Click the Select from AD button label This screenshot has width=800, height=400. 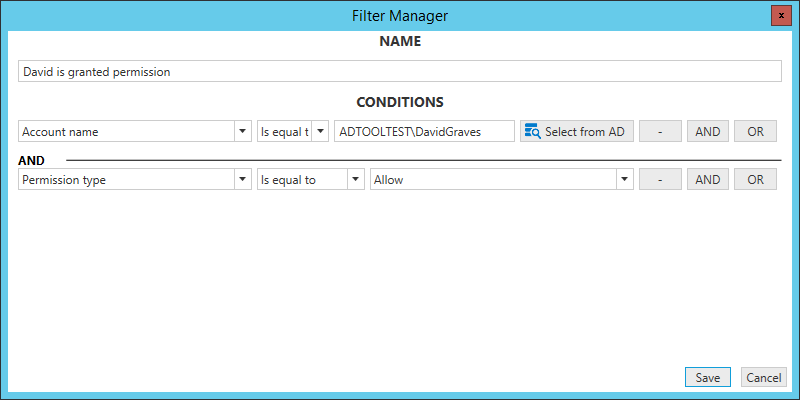tap(585, 132)
